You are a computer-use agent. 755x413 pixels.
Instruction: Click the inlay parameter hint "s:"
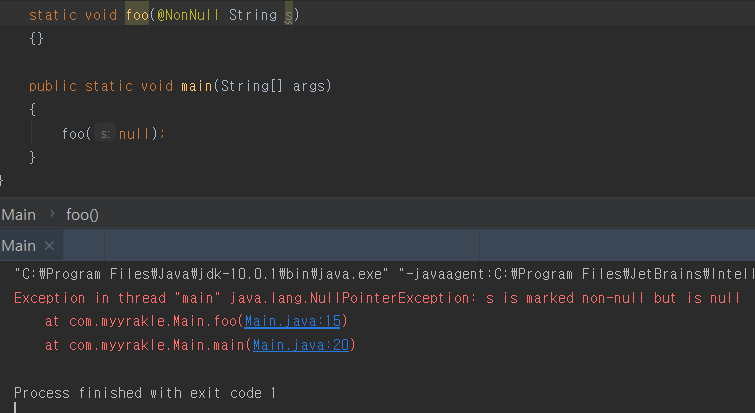(105, 134)
